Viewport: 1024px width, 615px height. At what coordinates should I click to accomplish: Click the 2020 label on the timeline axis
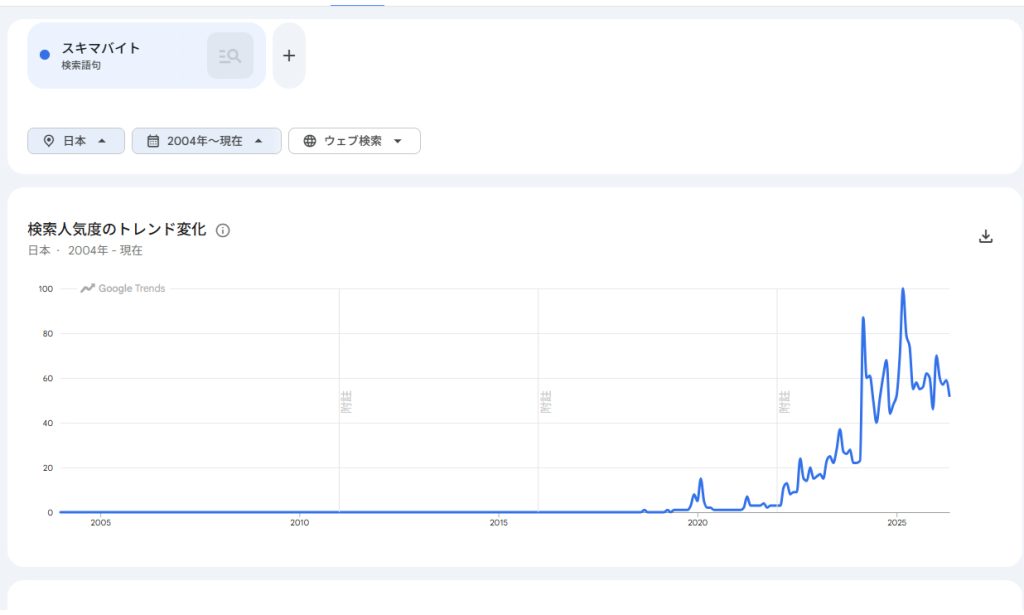697,523
